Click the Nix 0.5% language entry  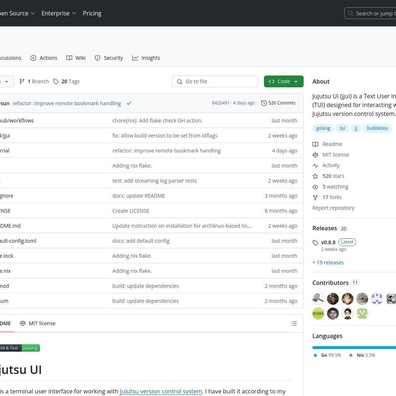[363, 355]
